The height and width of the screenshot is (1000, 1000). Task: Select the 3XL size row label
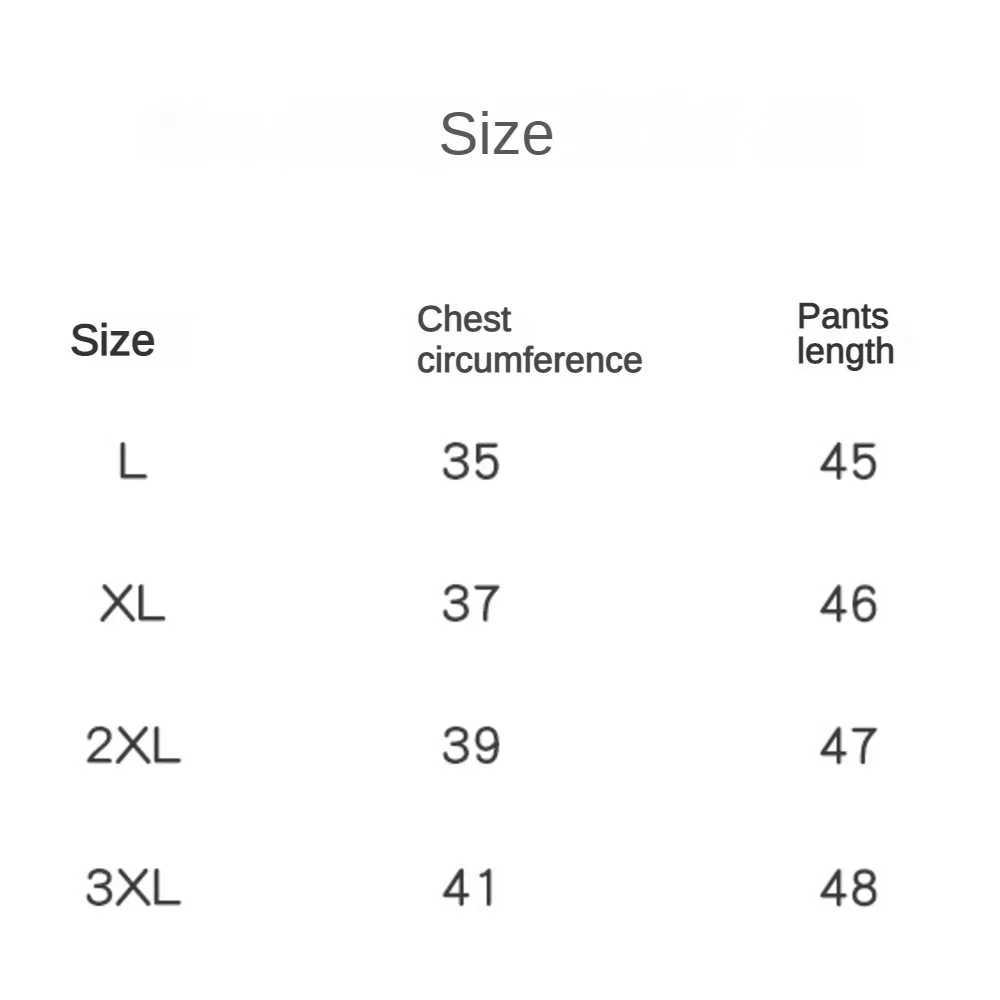[x=133, y=888]
